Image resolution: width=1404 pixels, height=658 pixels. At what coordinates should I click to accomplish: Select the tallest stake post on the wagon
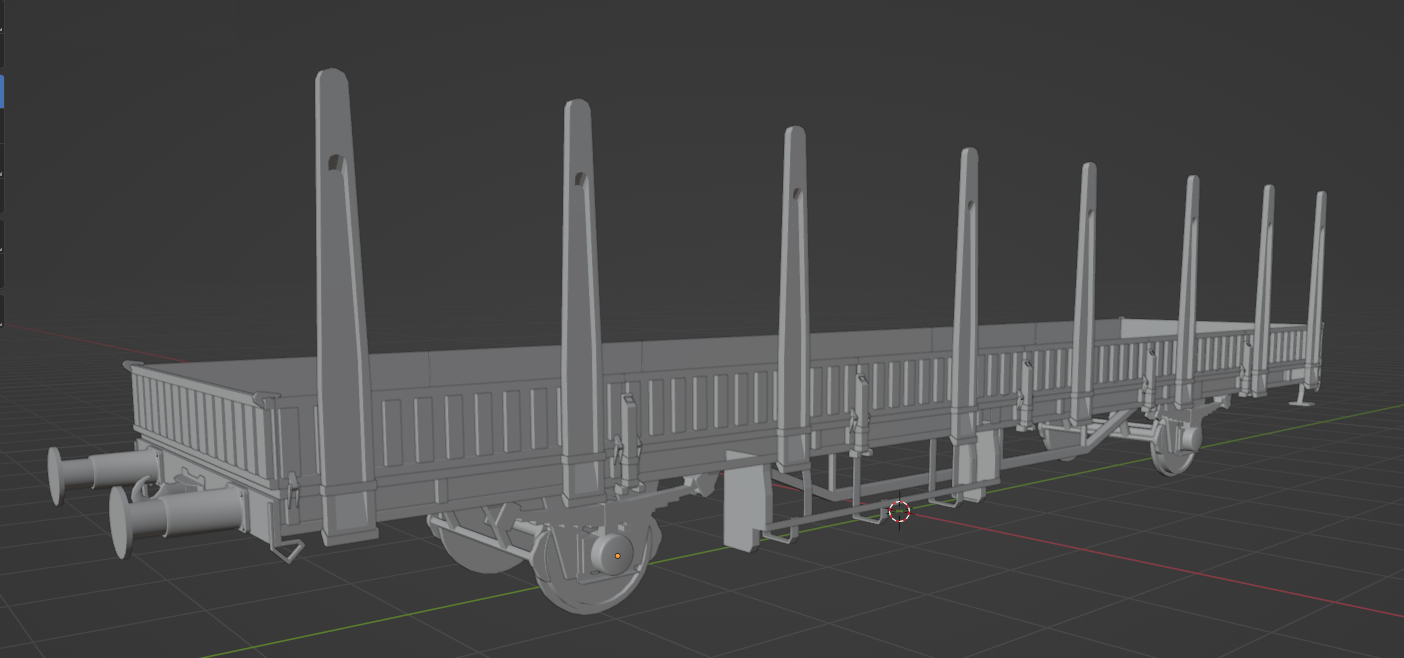tap(345, 306)
